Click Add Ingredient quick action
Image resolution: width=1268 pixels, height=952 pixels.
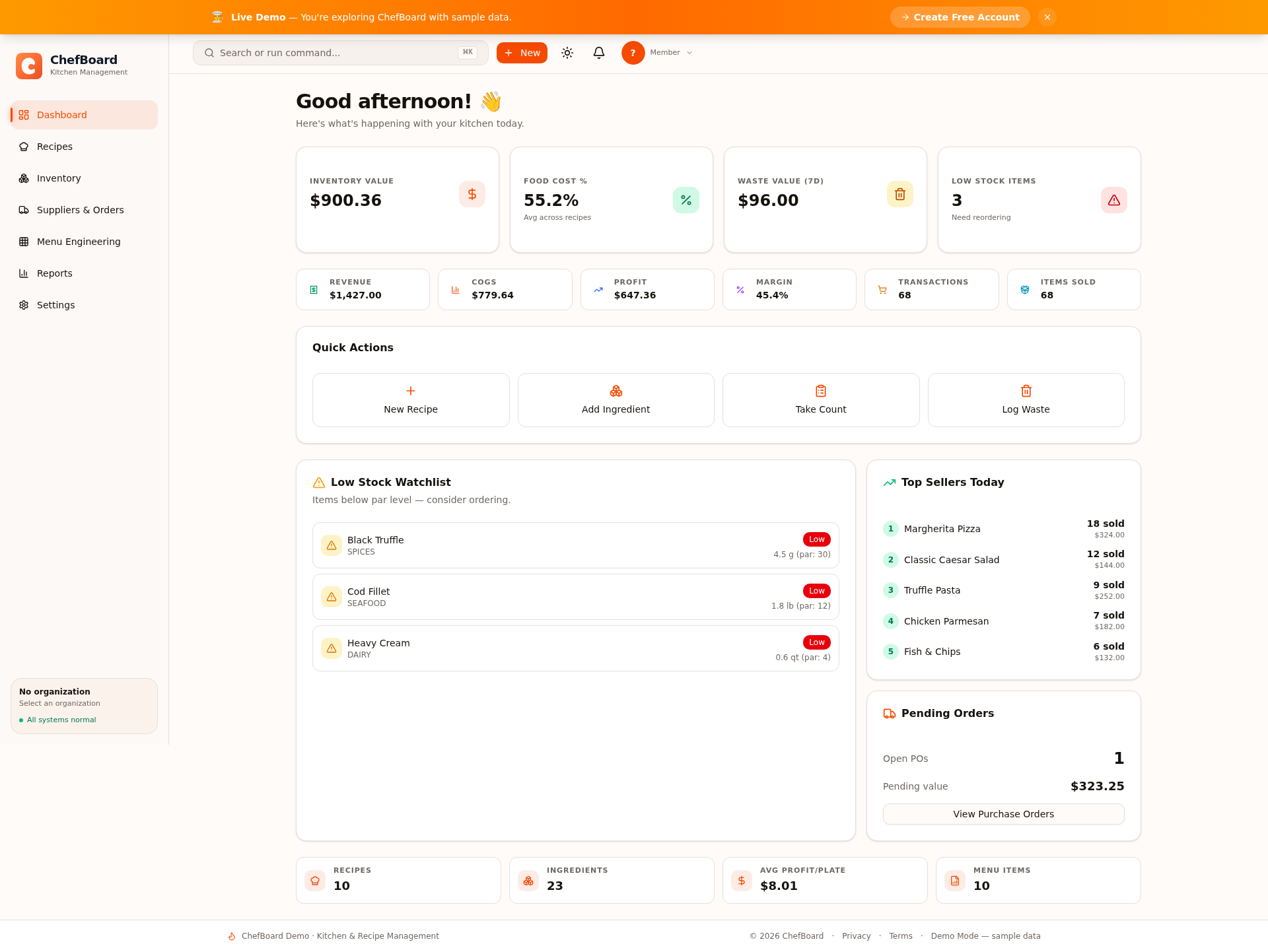(x=616, y=400)
